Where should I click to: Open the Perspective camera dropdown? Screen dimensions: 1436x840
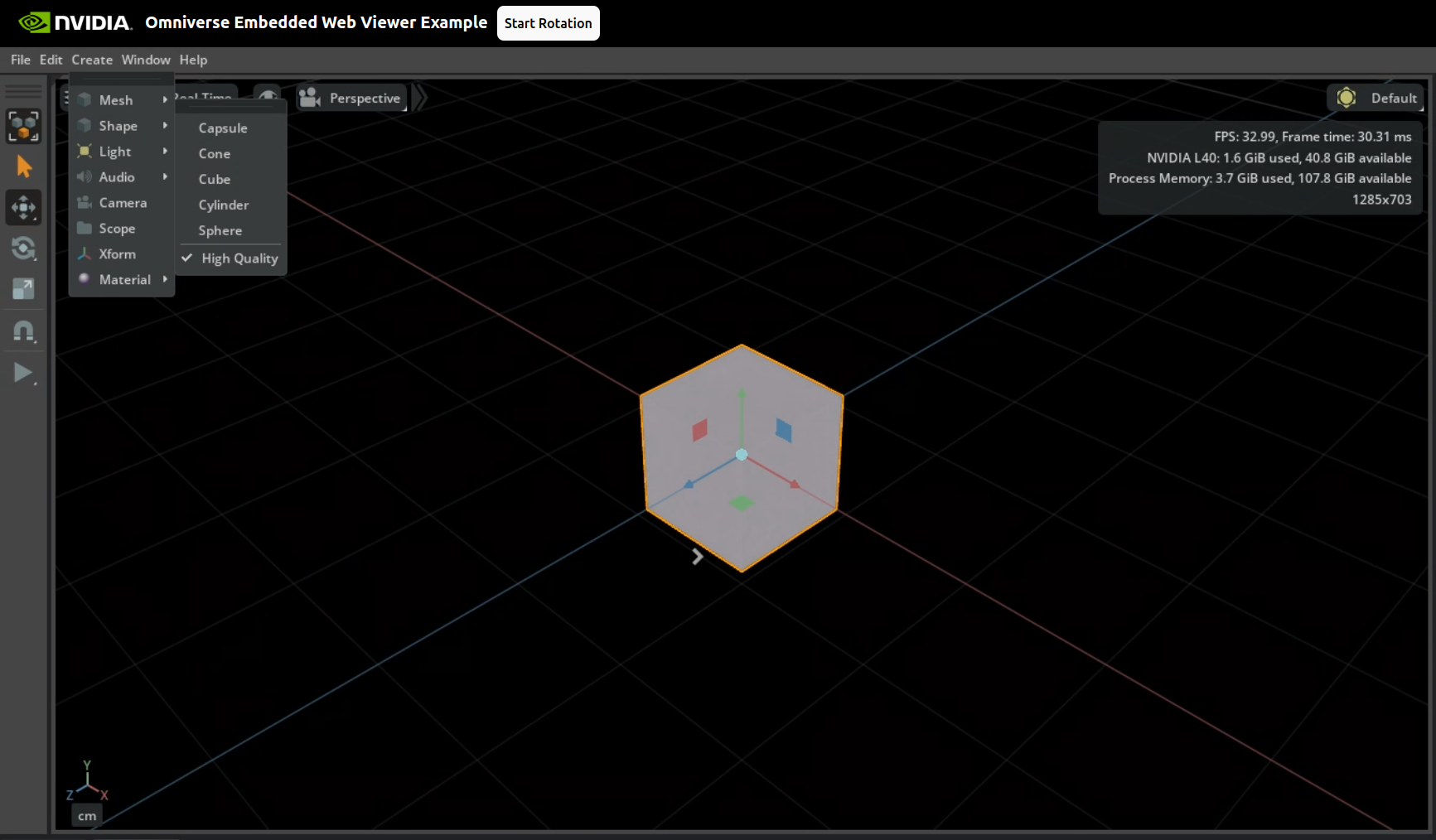click(x=352, y=98)
